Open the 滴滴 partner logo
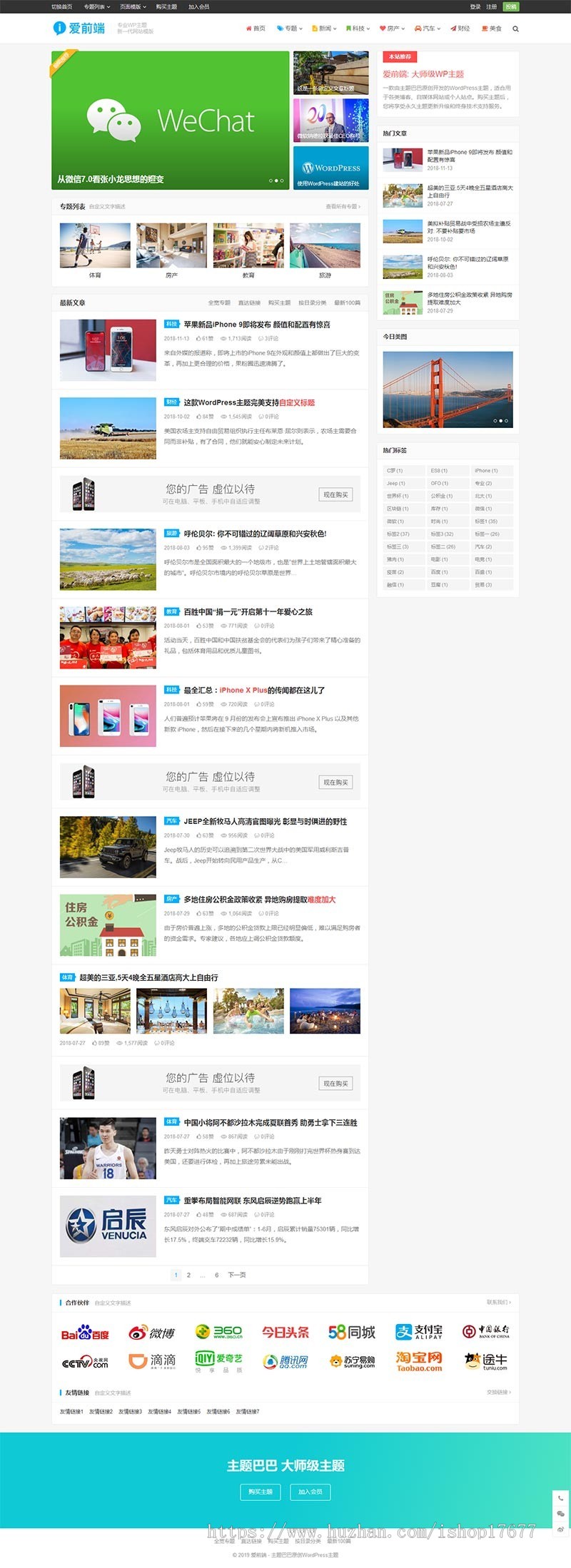Viewport: 571px width, 1568px height. 151,1362
